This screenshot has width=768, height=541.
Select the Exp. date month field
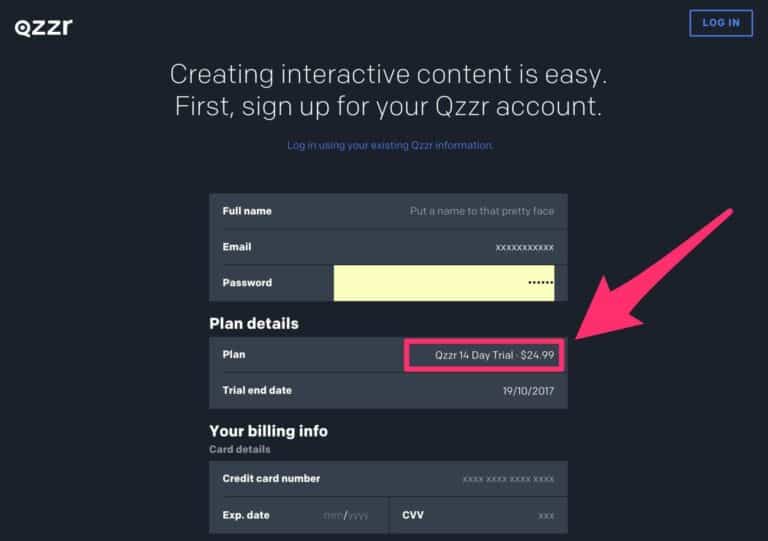point(333,516)
